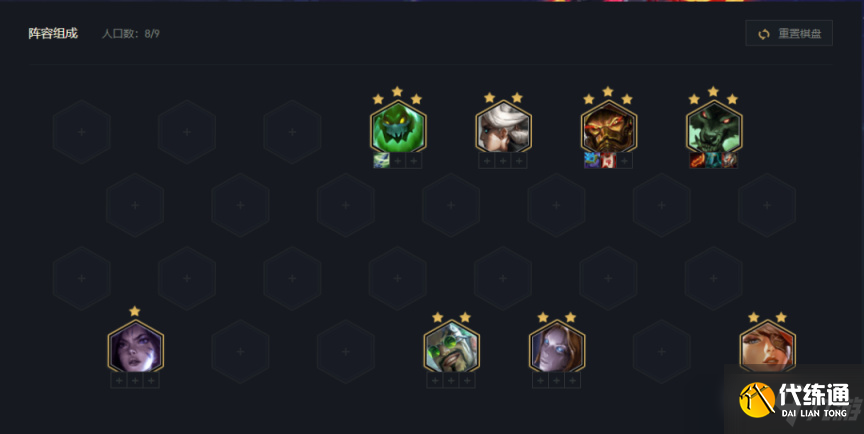Click Zac's equipped first item icon
The width and height of the screenshot is (864, 434).
tap(381, 161)
